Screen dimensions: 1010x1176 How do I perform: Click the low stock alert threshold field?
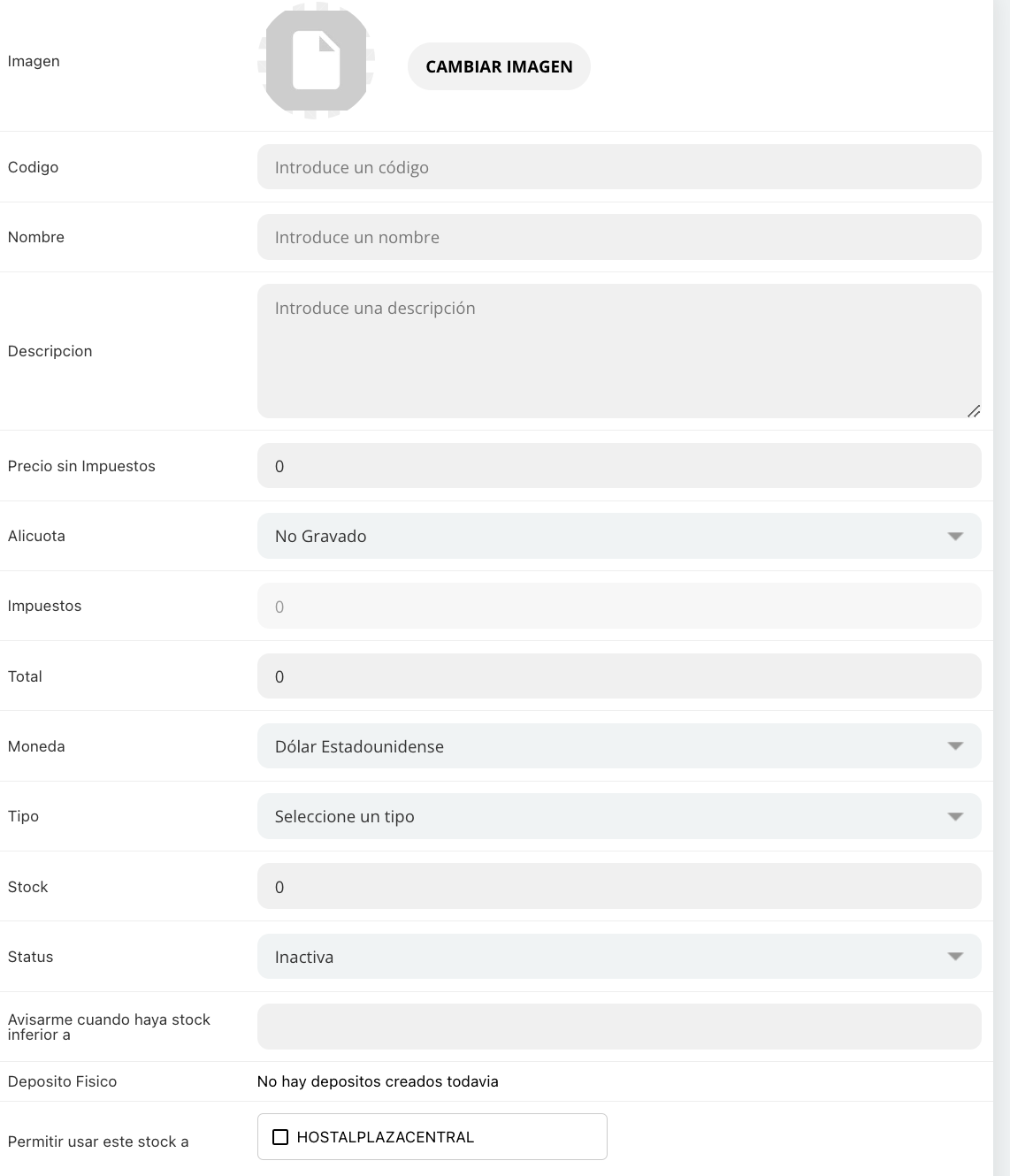[619, 1027]
